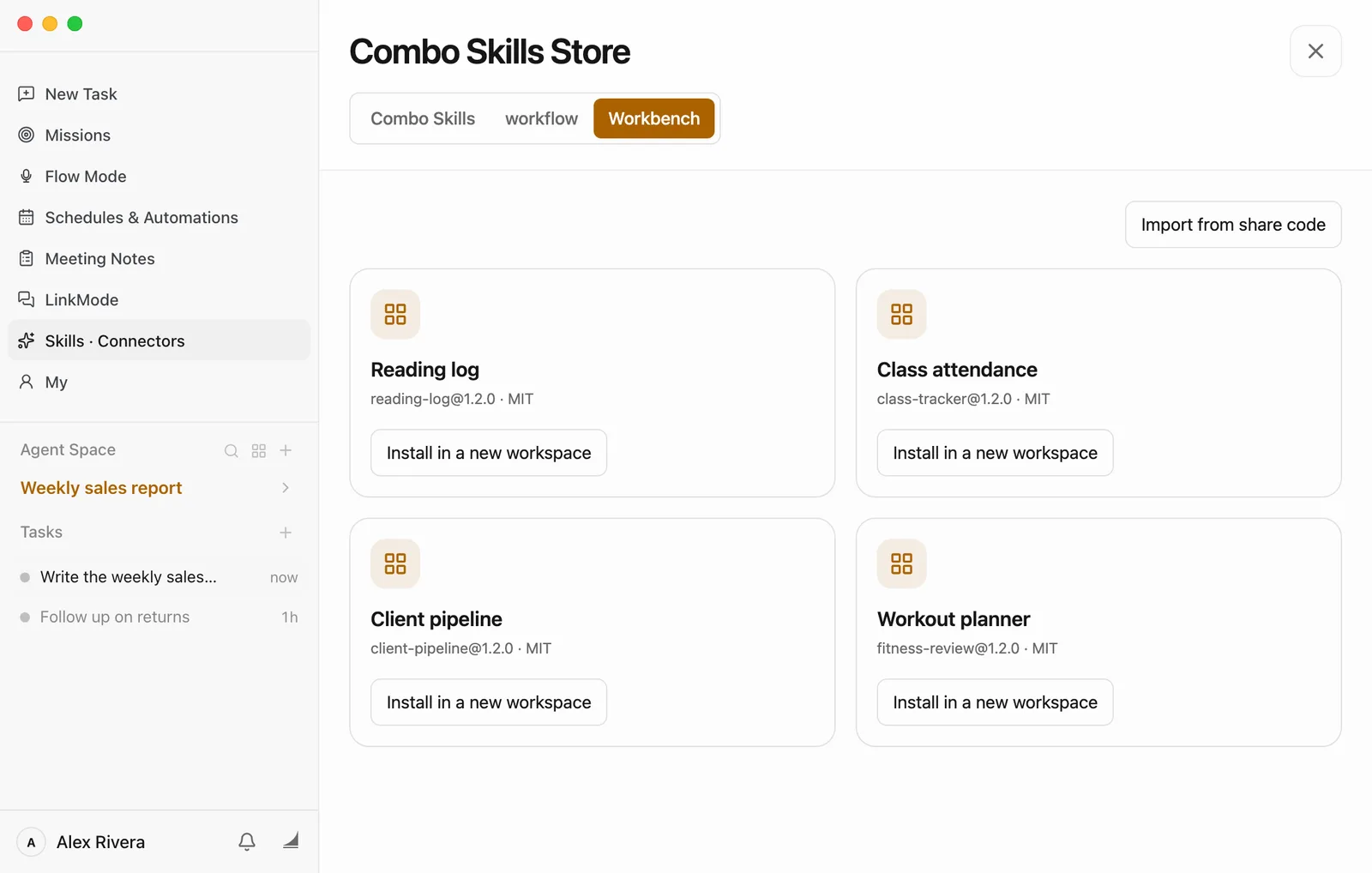1372x873 pixels.
Task: Click Import from share code button
Action: pos(1233,225)
